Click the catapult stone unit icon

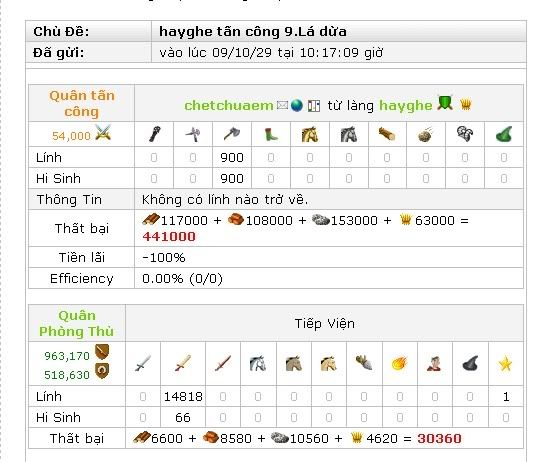point(426,134)
